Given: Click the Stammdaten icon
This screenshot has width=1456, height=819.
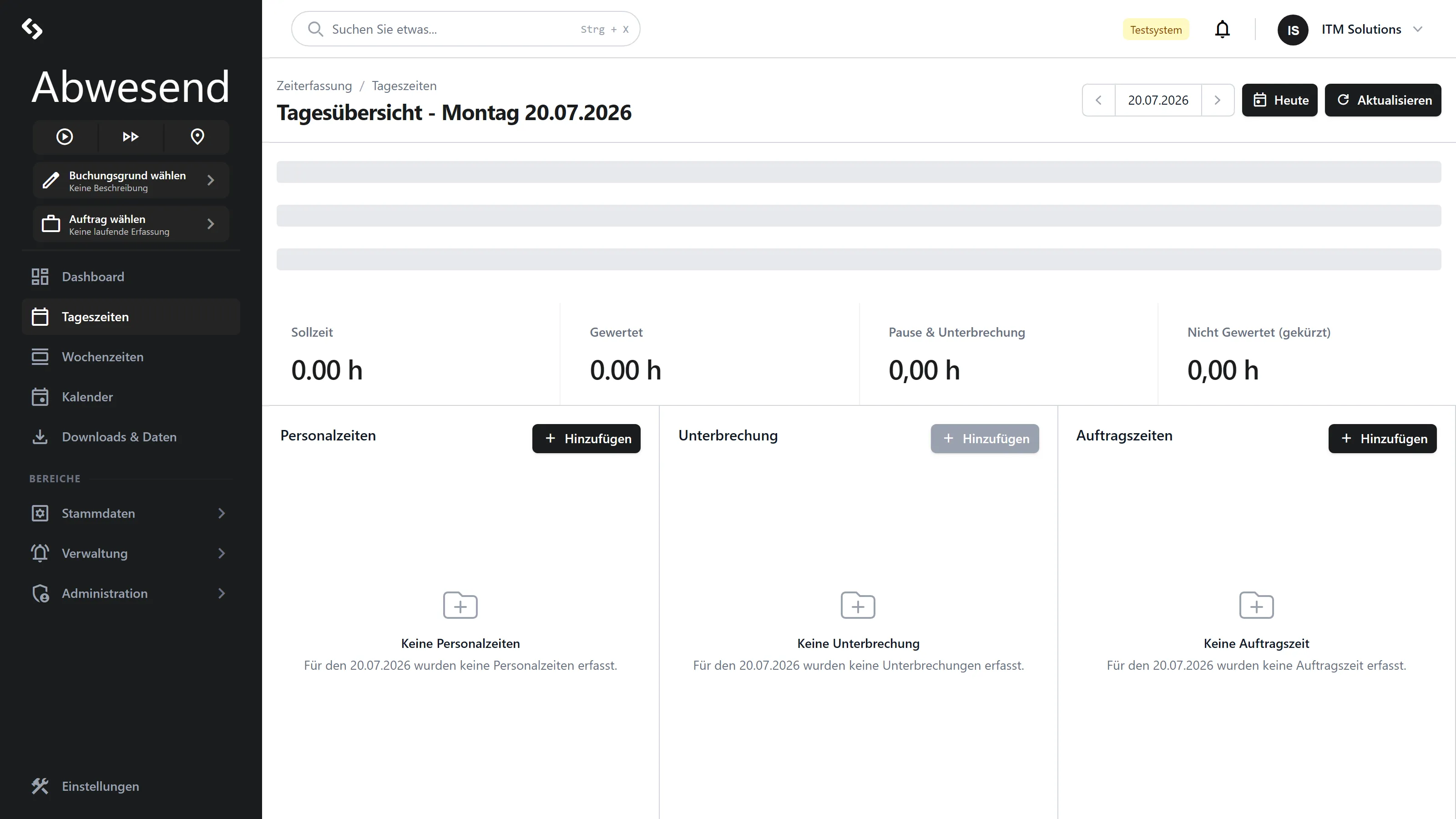Looking at the screenshot, I should tap(40, 513).
